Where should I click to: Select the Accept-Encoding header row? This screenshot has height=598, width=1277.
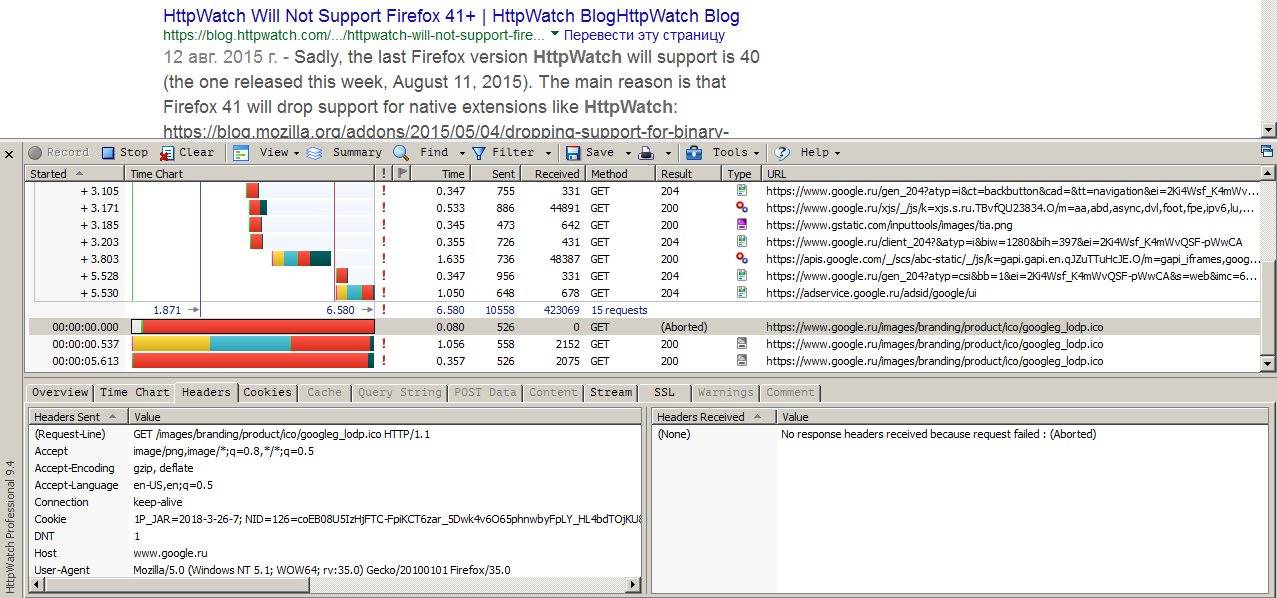(335, 468)
